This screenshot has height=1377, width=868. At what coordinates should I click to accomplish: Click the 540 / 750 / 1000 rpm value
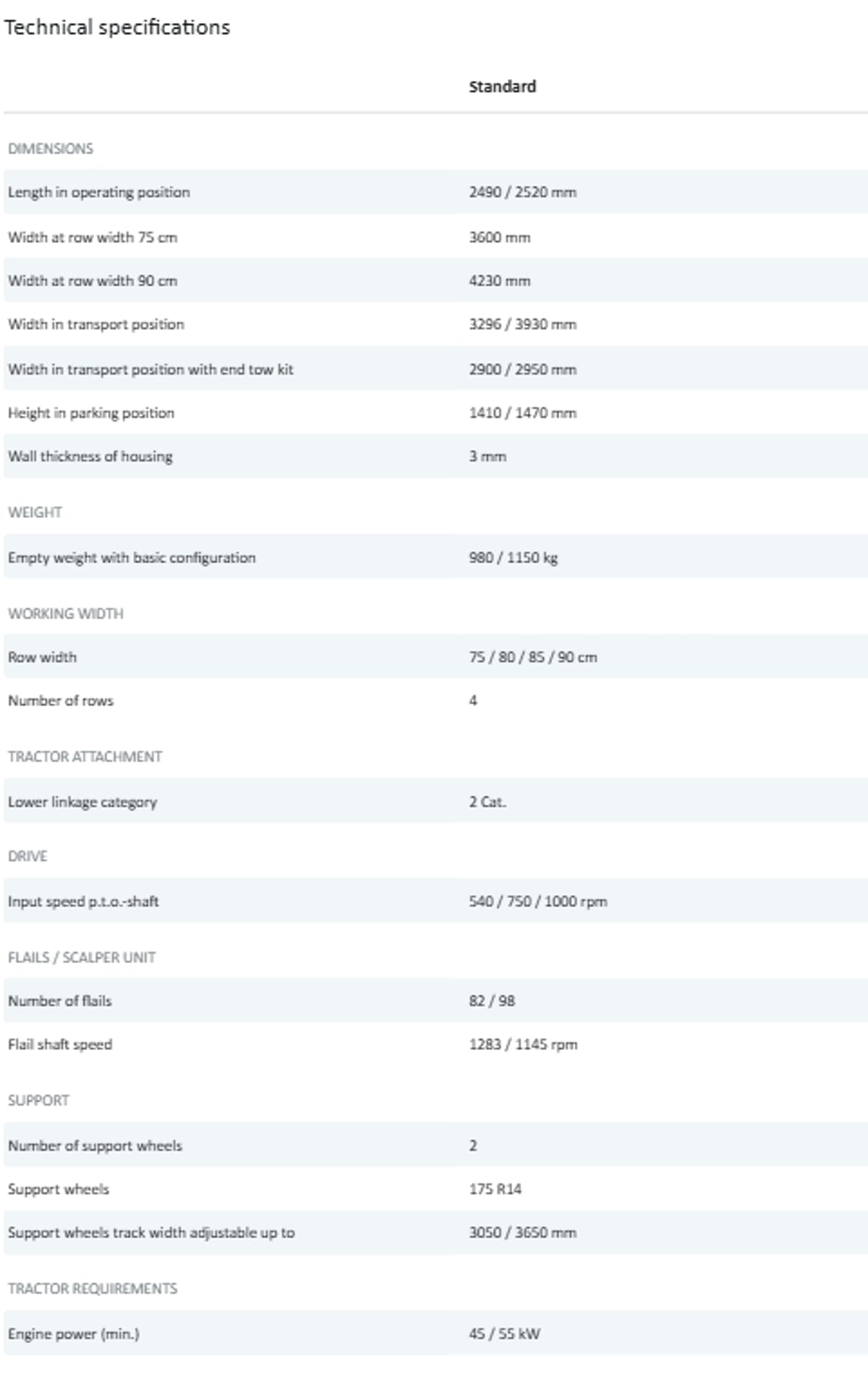click(x=537, y=902)
